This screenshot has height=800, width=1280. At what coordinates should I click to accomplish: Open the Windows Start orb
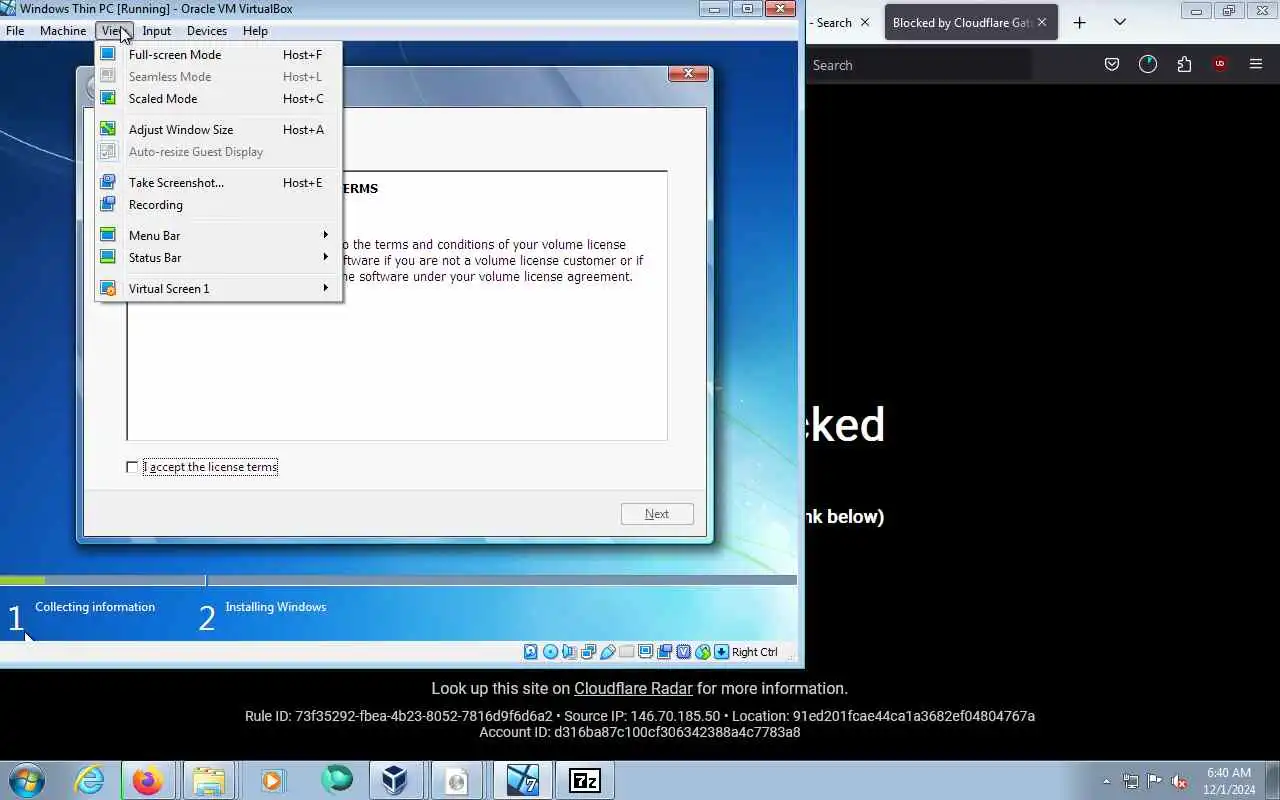click(x=27, y=780)
